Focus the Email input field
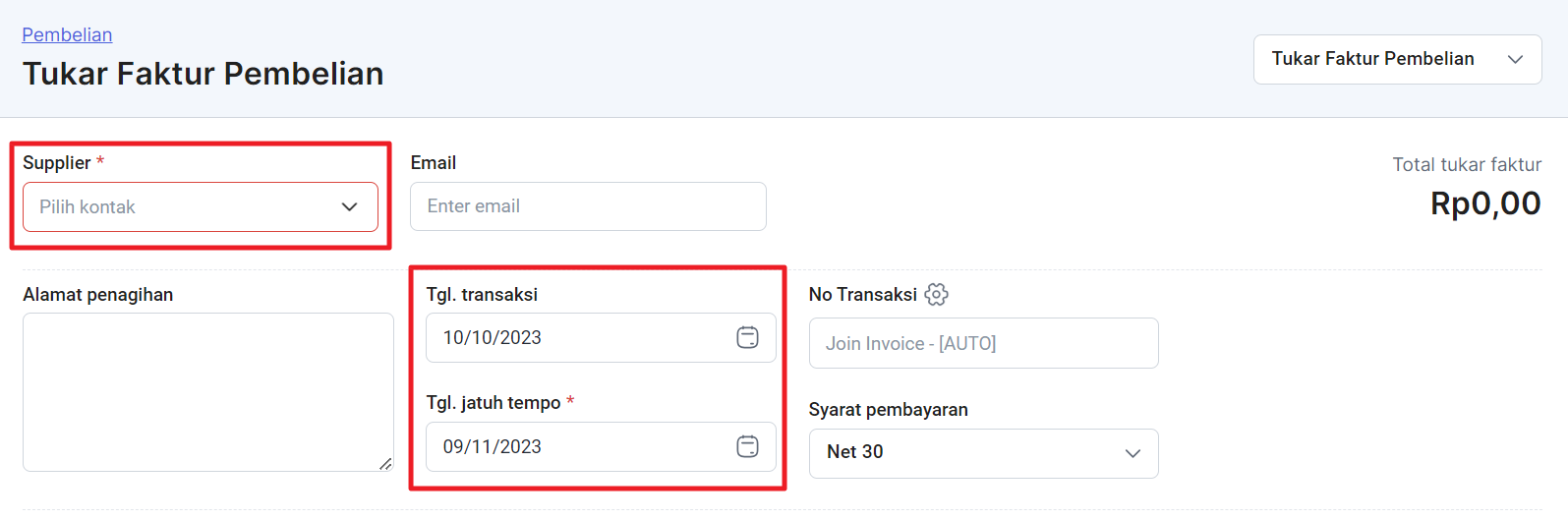This screenshot has width=1568, height=520. pyautogui.click(x=588, y=206)
